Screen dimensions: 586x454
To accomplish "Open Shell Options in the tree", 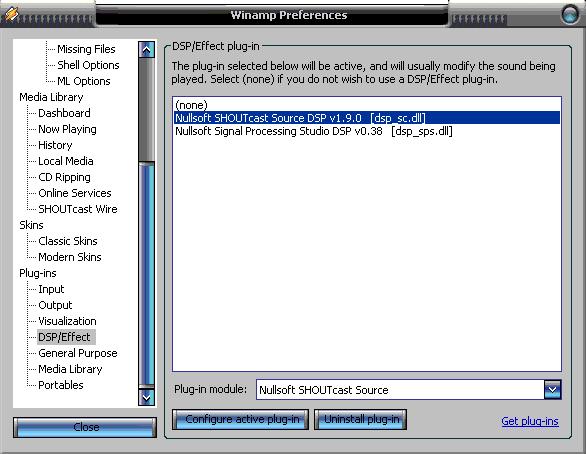I will click(x=88, y=65).
